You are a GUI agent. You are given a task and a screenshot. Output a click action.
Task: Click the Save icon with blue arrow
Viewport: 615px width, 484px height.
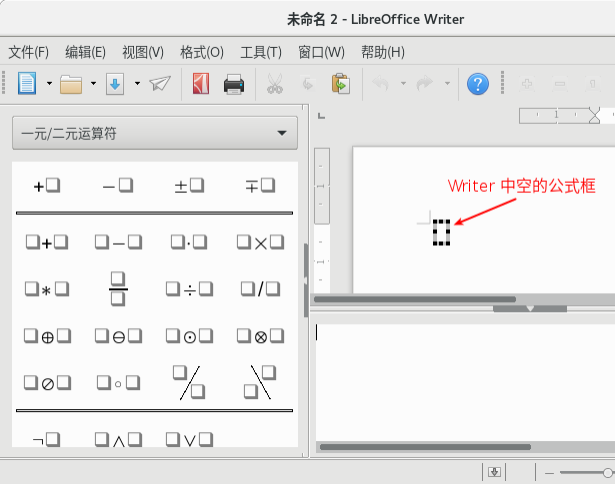115,84
